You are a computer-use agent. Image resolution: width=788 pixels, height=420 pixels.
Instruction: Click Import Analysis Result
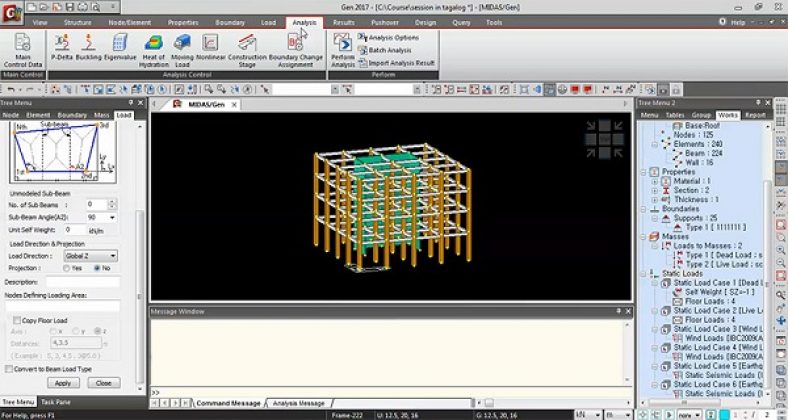pyautogui.click(x=397, y=63)
